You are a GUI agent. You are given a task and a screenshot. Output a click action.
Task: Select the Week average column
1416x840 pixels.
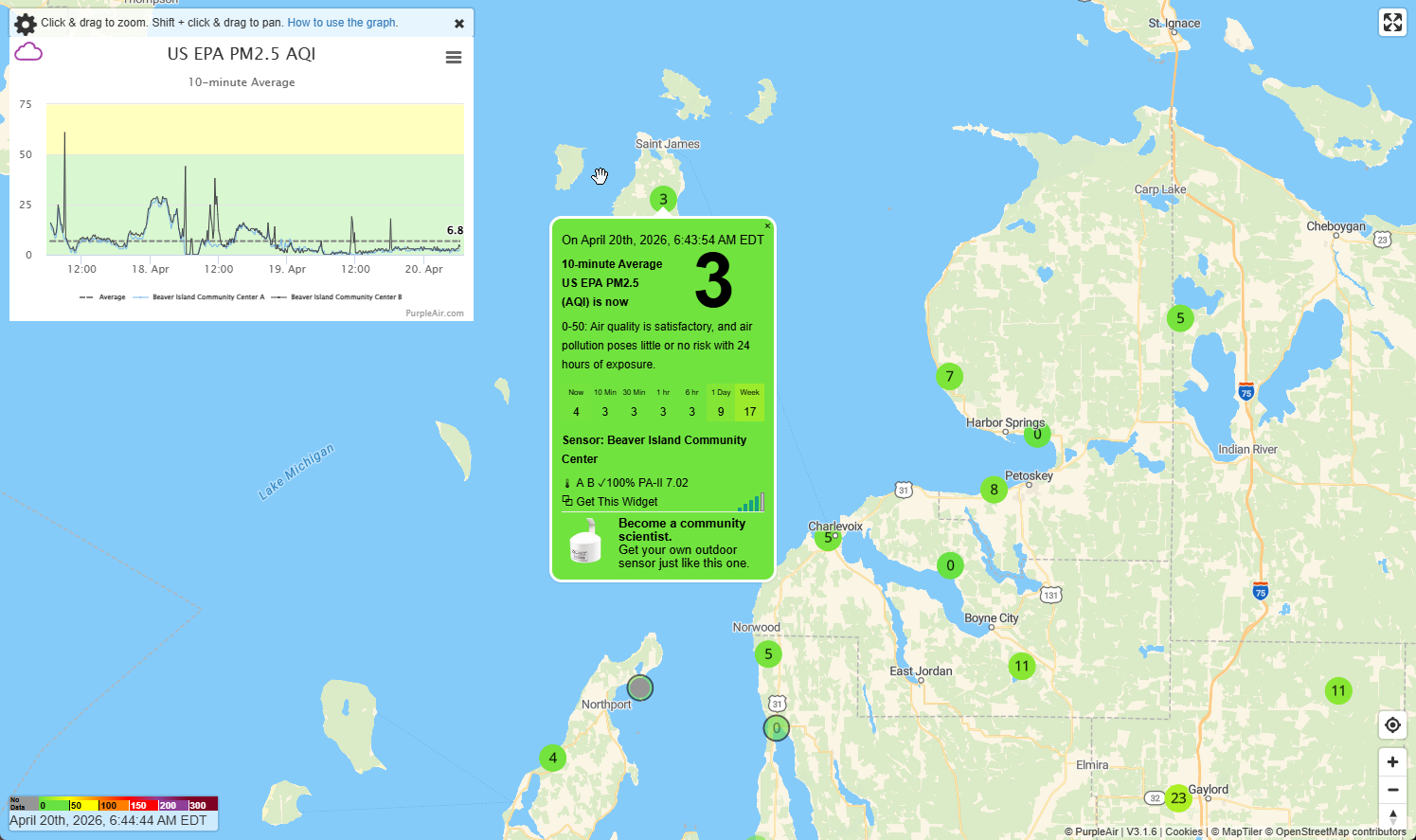(750, 402)
